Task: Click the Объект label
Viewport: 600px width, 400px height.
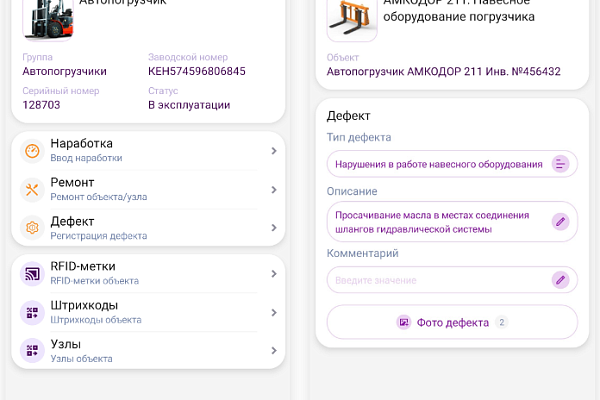Action: click(342, 57)
